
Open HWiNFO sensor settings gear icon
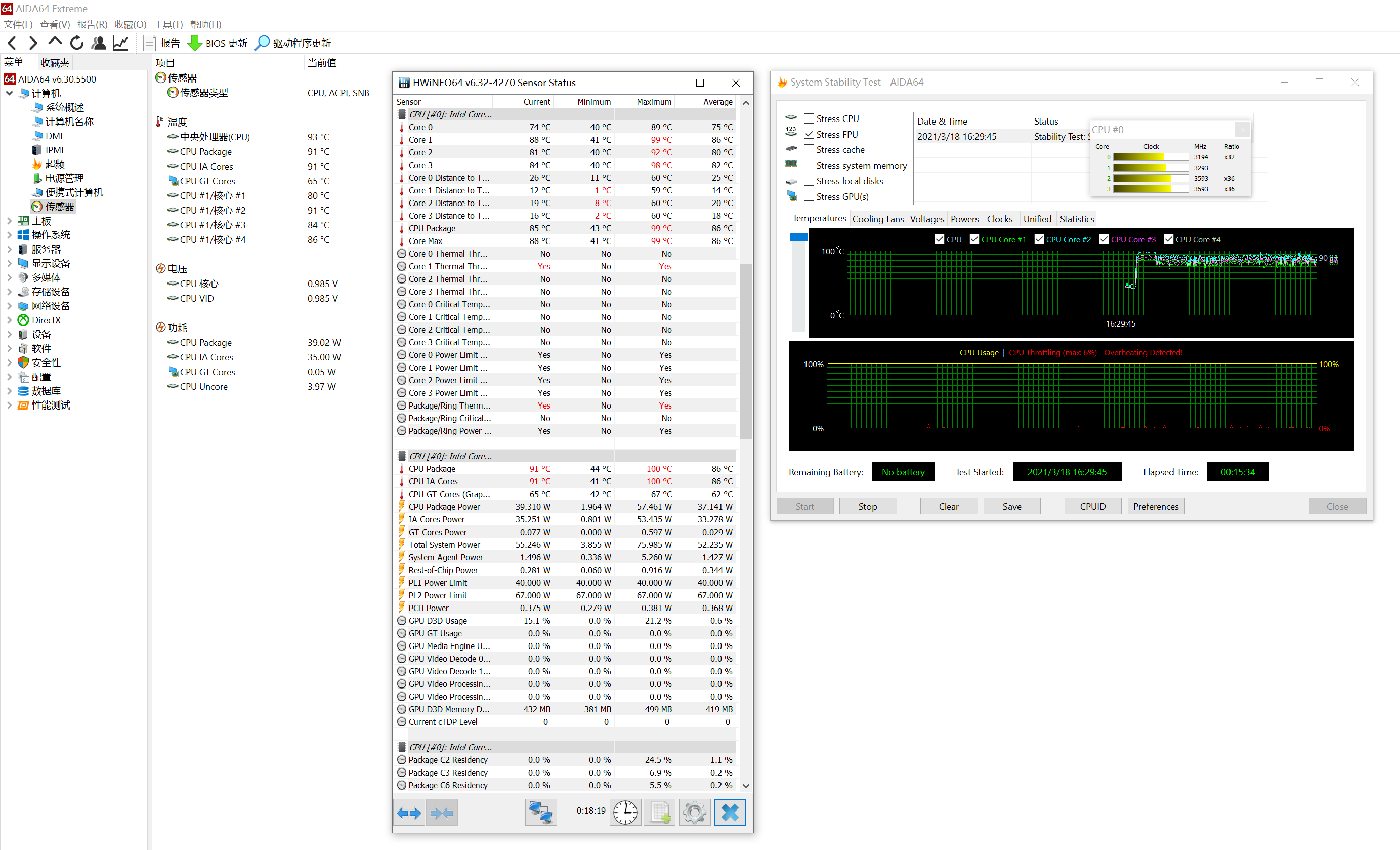pos(694,813)
